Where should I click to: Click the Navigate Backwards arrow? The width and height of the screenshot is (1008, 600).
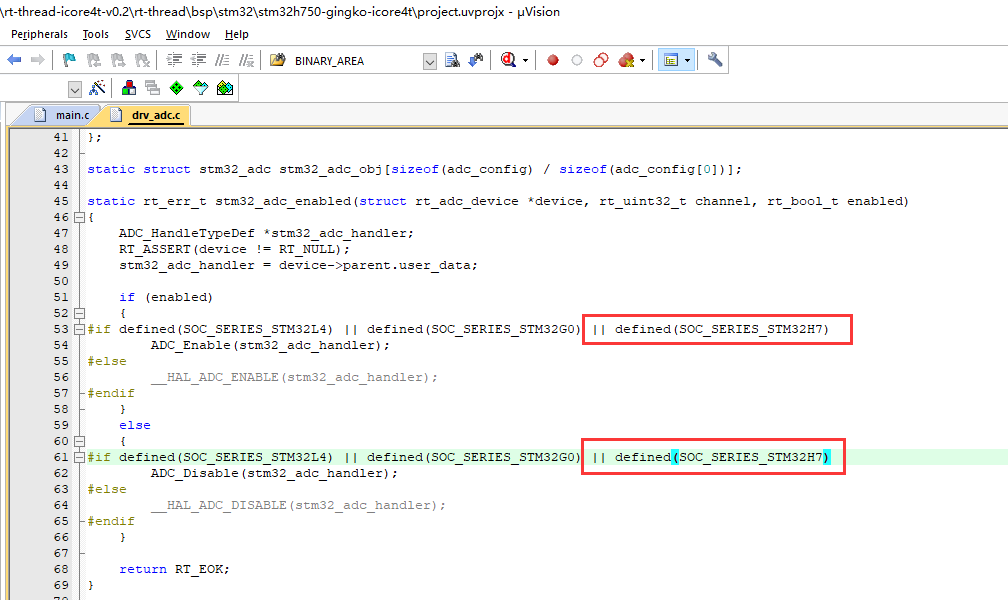pos(14,60)
